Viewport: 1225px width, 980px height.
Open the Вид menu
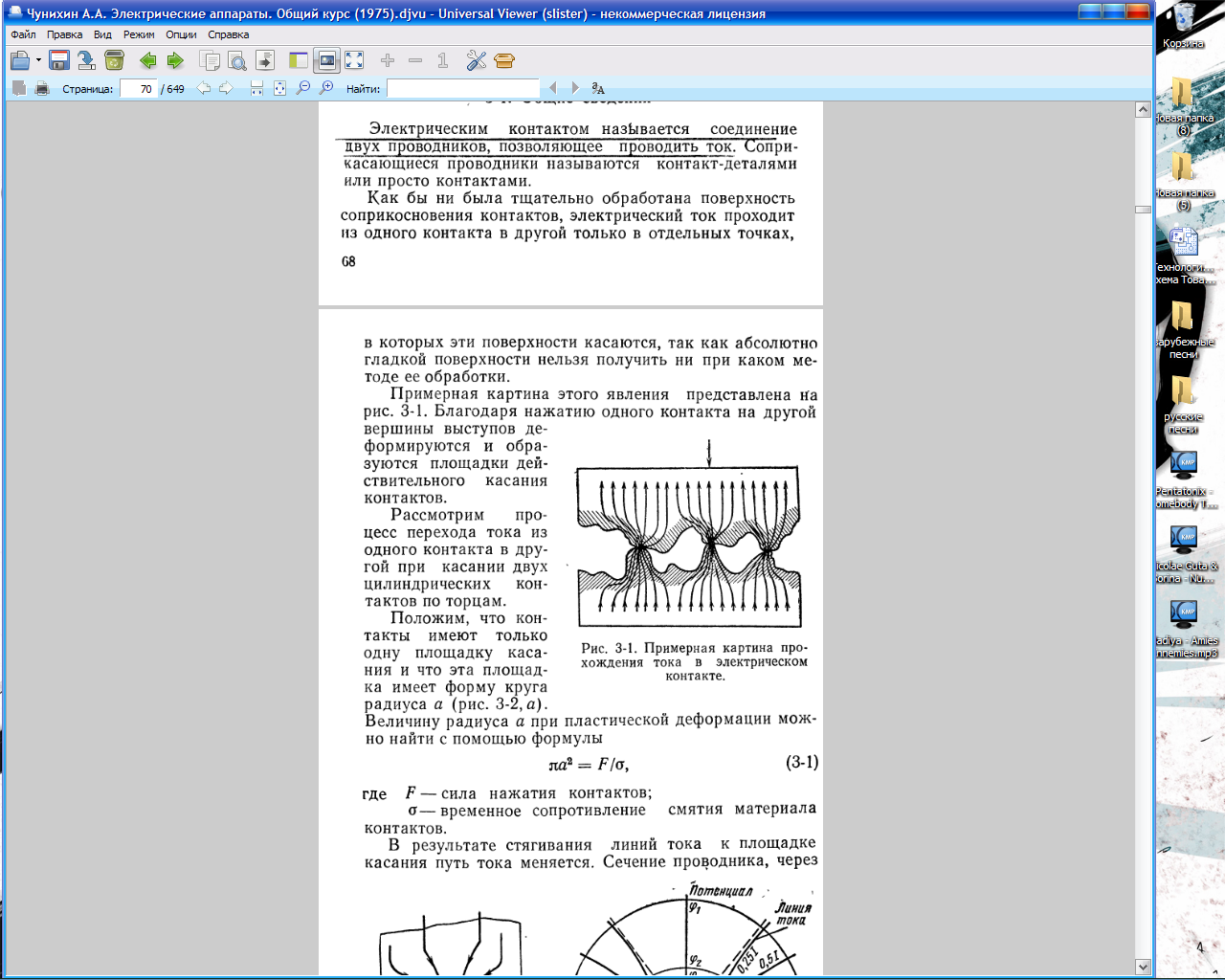[102, 34]
